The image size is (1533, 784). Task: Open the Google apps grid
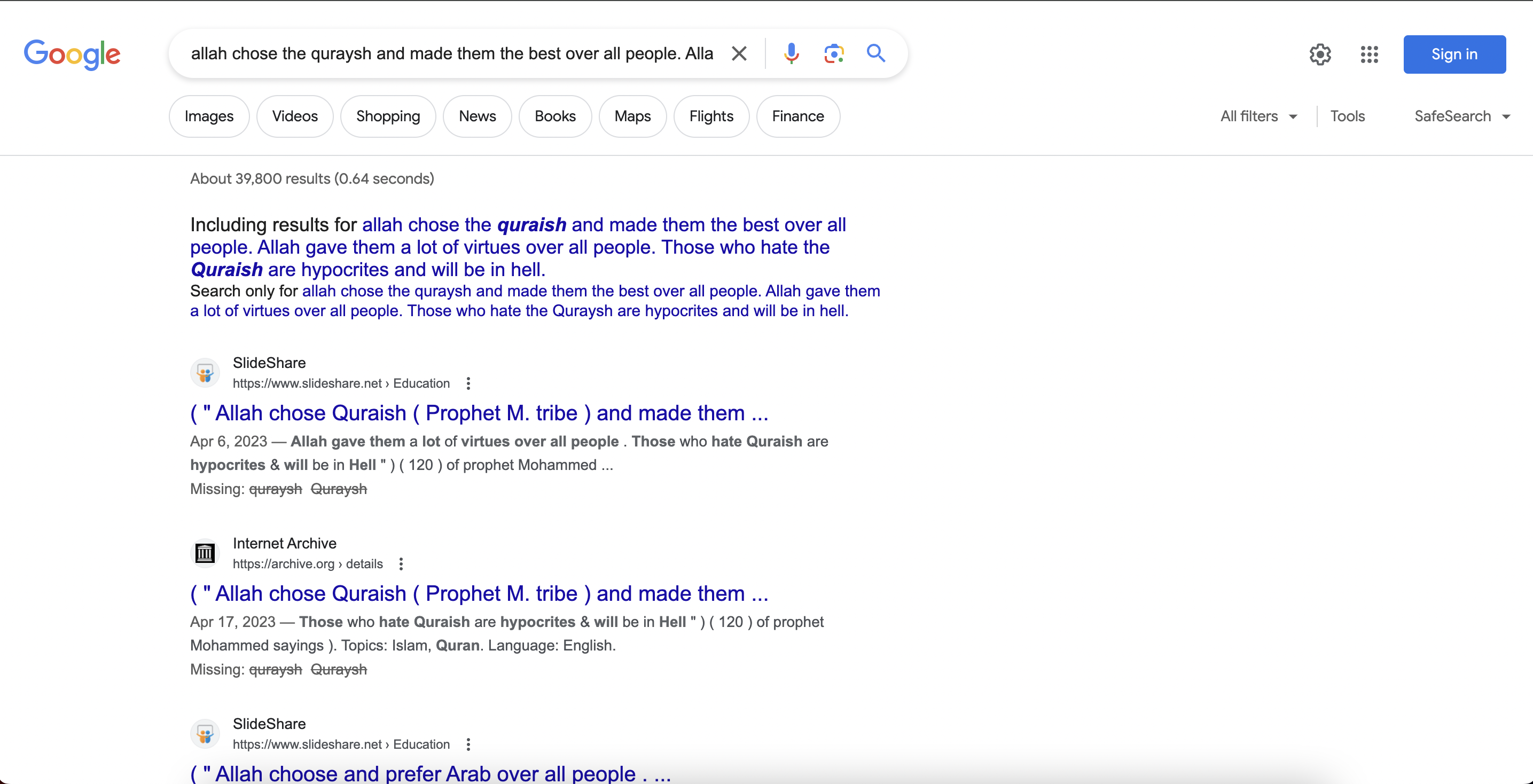1368,54
